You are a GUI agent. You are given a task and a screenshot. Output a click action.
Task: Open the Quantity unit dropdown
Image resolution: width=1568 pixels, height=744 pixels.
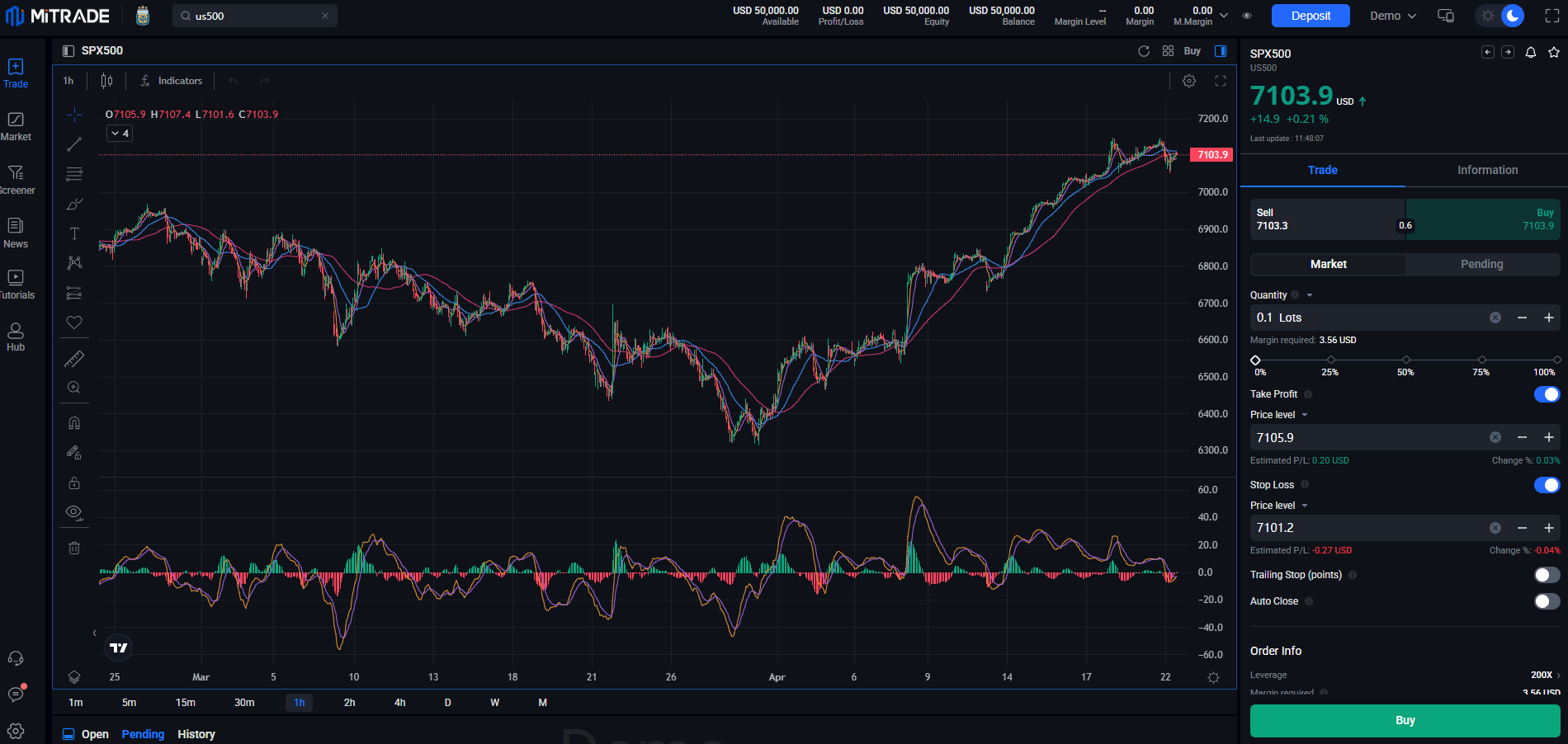pyautogui.click(x=1308, y=294)
